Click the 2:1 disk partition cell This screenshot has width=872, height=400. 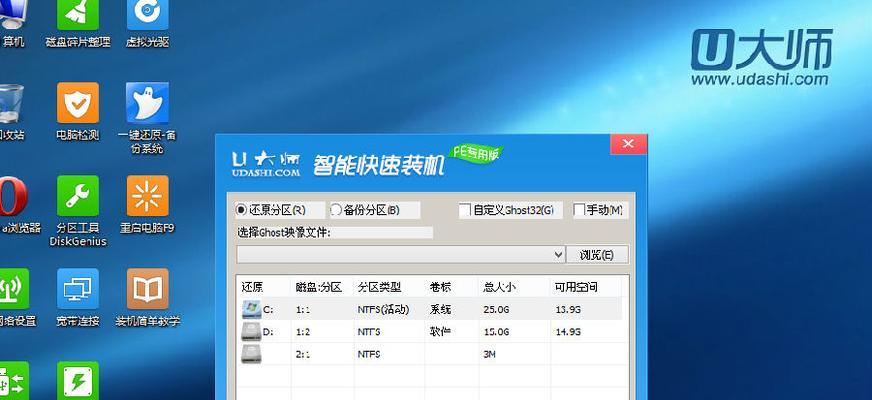(x=303, y=354)
